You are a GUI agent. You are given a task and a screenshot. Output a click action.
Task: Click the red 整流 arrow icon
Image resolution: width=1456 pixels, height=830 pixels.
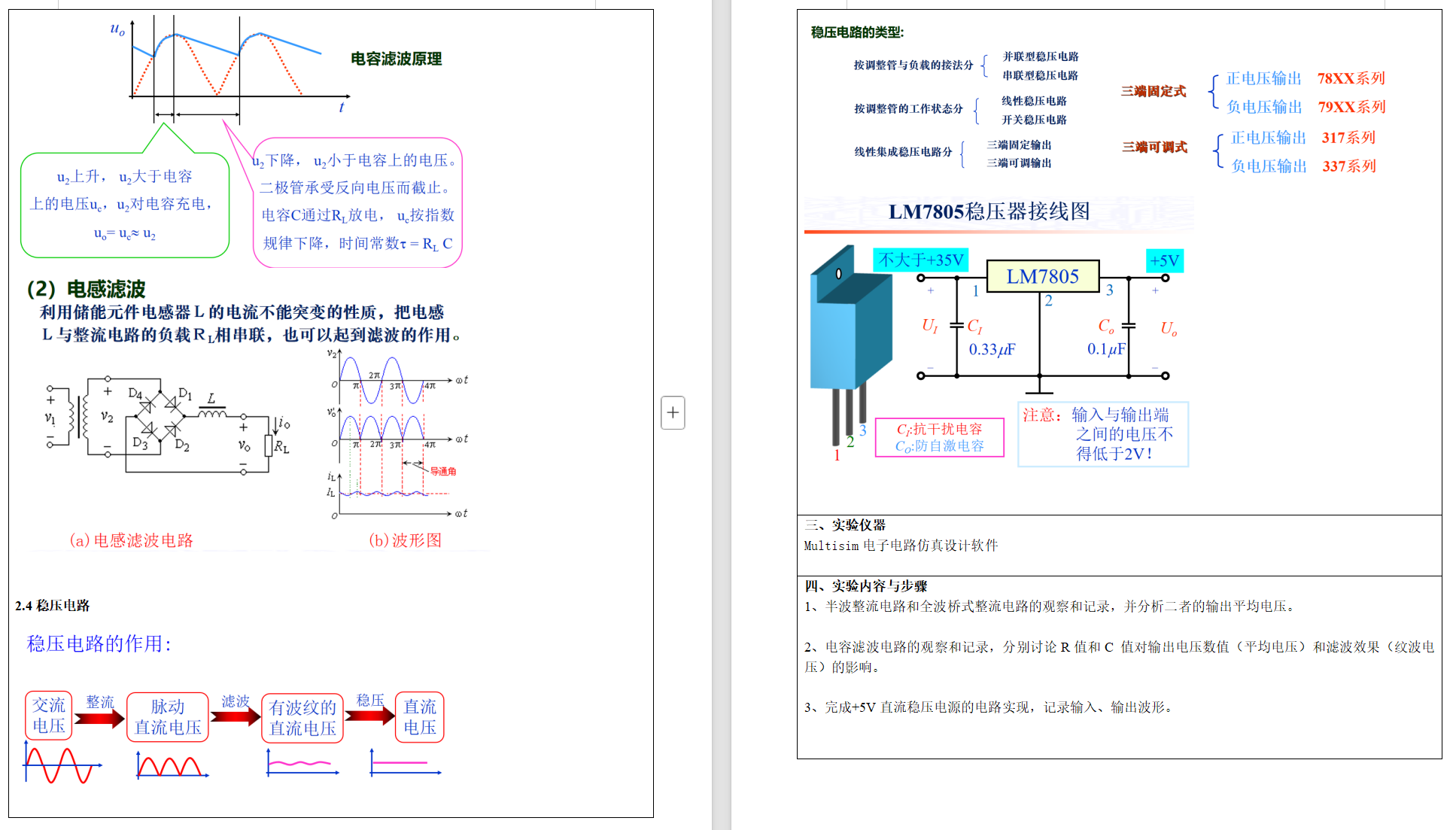tap(99, 718)
